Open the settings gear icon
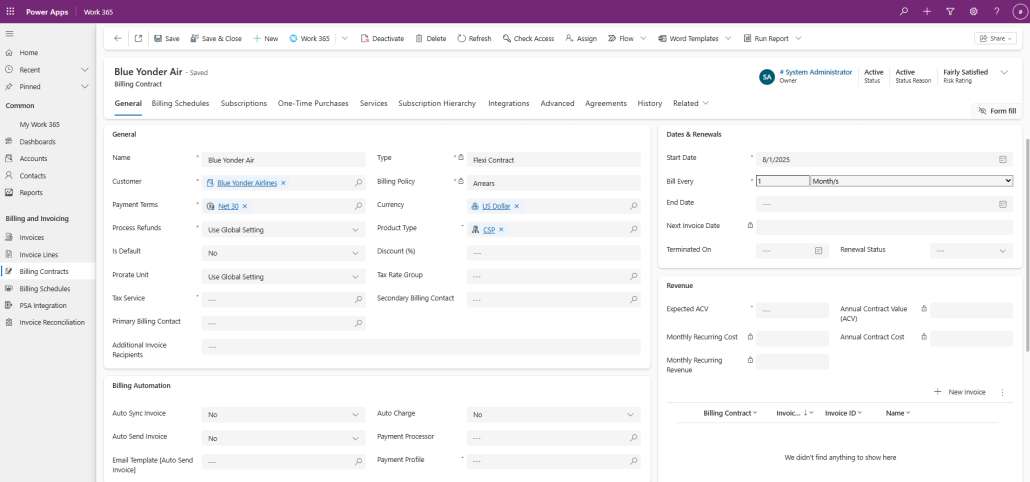Screen dimensions: 1030x482 coord(974,11)
